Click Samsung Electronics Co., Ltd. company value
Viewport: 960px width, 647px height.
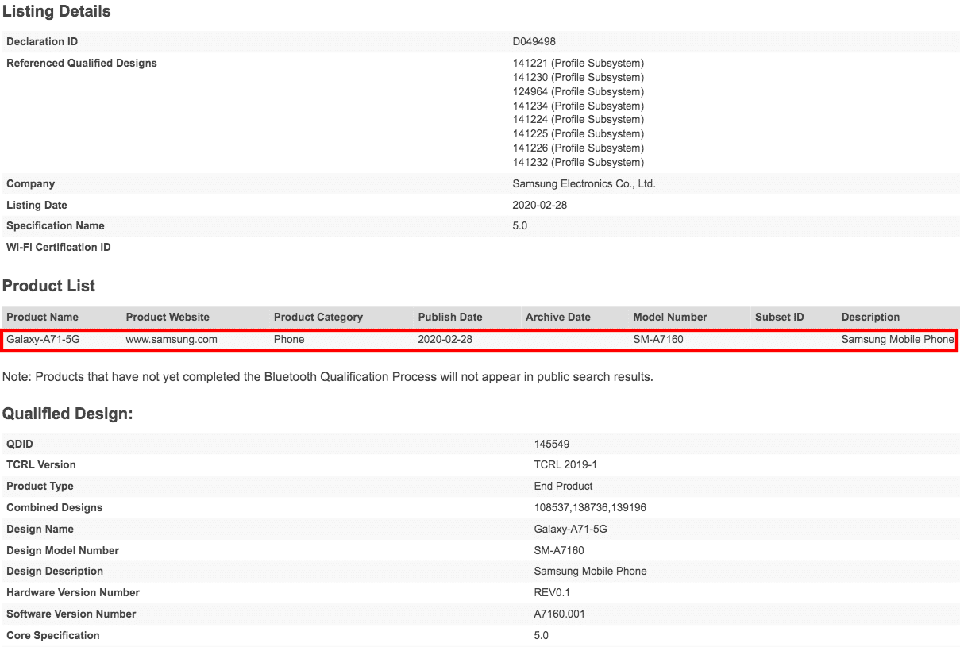coord(583,184)
